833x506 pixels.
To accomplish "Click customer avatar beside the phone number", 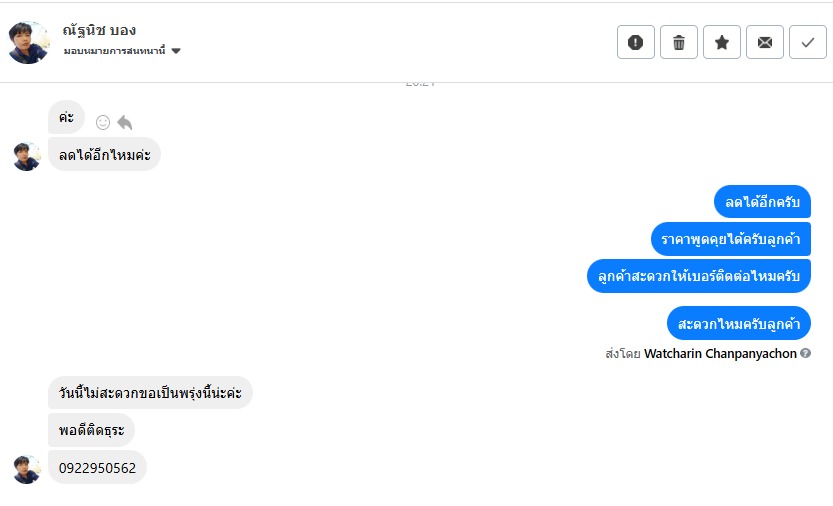I will click(x=27, y=469).
